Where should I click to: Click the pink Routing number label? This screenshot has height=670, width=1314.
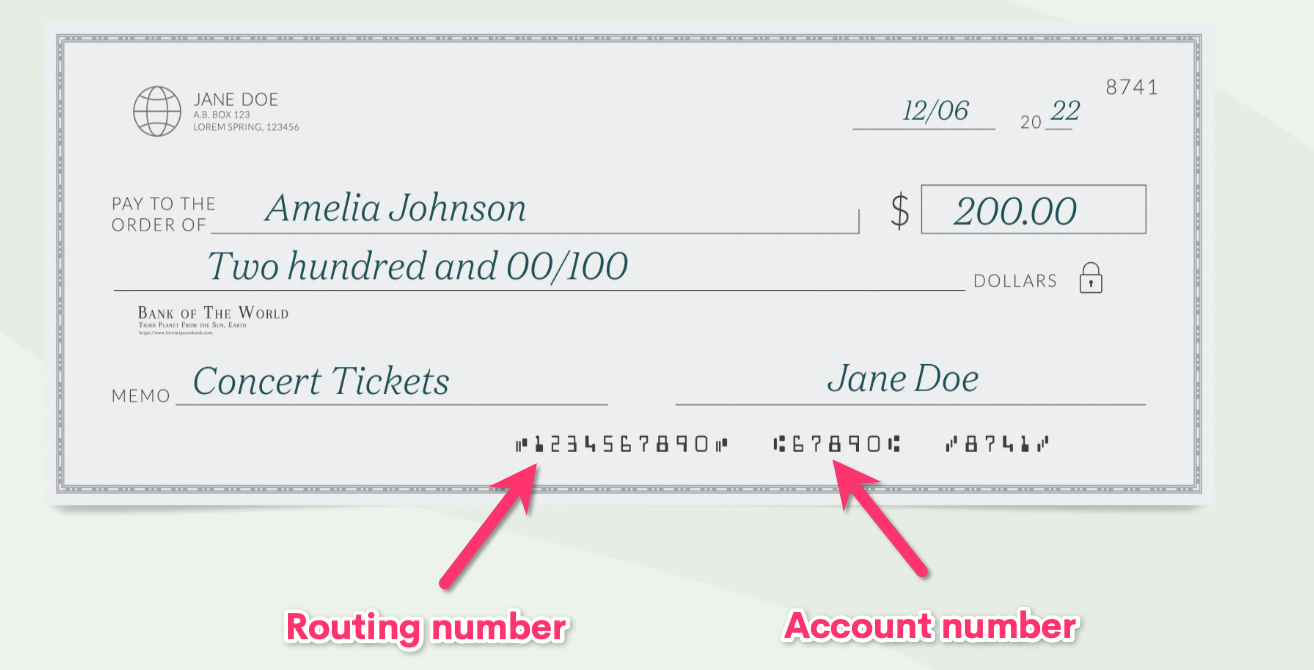coord(427,627)
